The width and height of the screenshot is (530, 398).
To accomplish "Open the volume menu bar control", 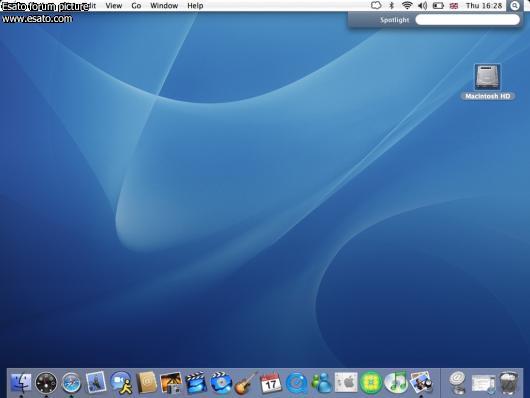I will pos(423,5).
